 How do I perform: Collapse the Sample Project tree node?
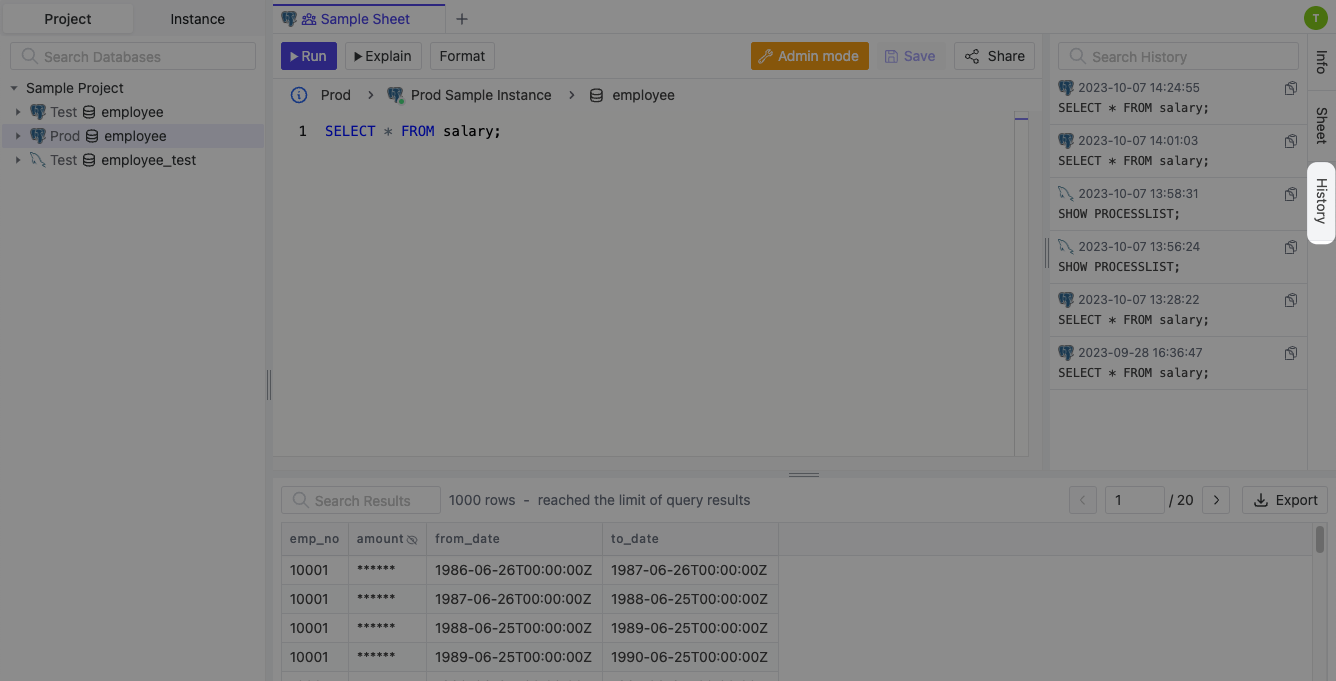tap(14, 88)
